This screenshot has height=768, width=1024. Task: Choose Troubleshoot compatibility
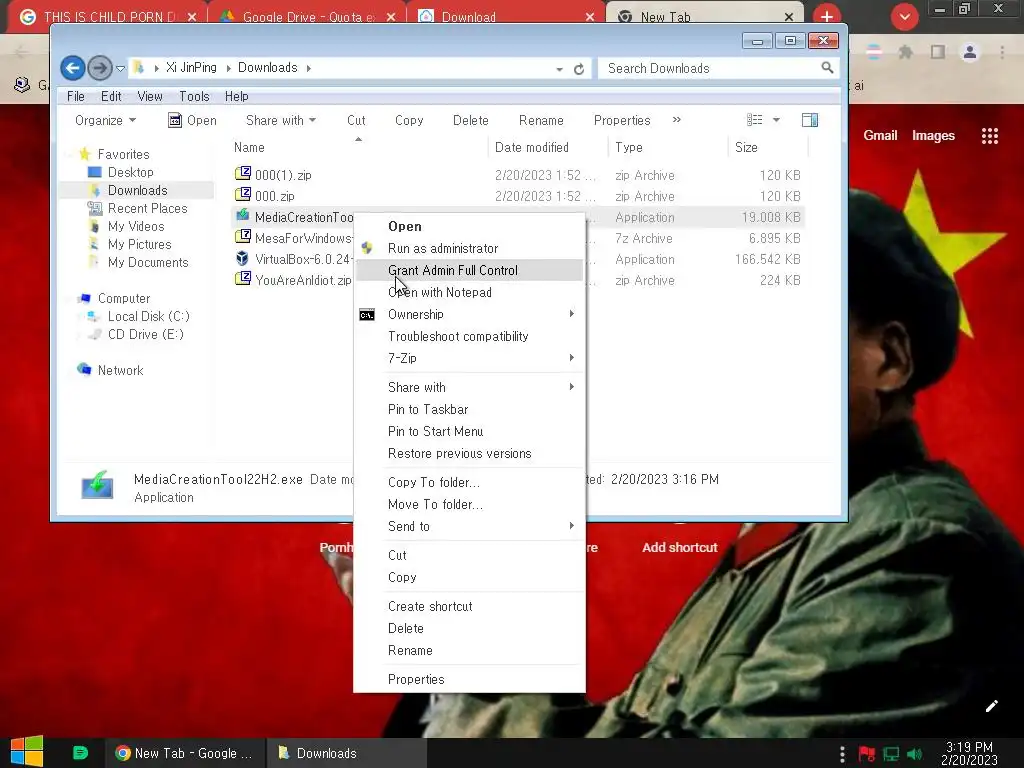469,336
